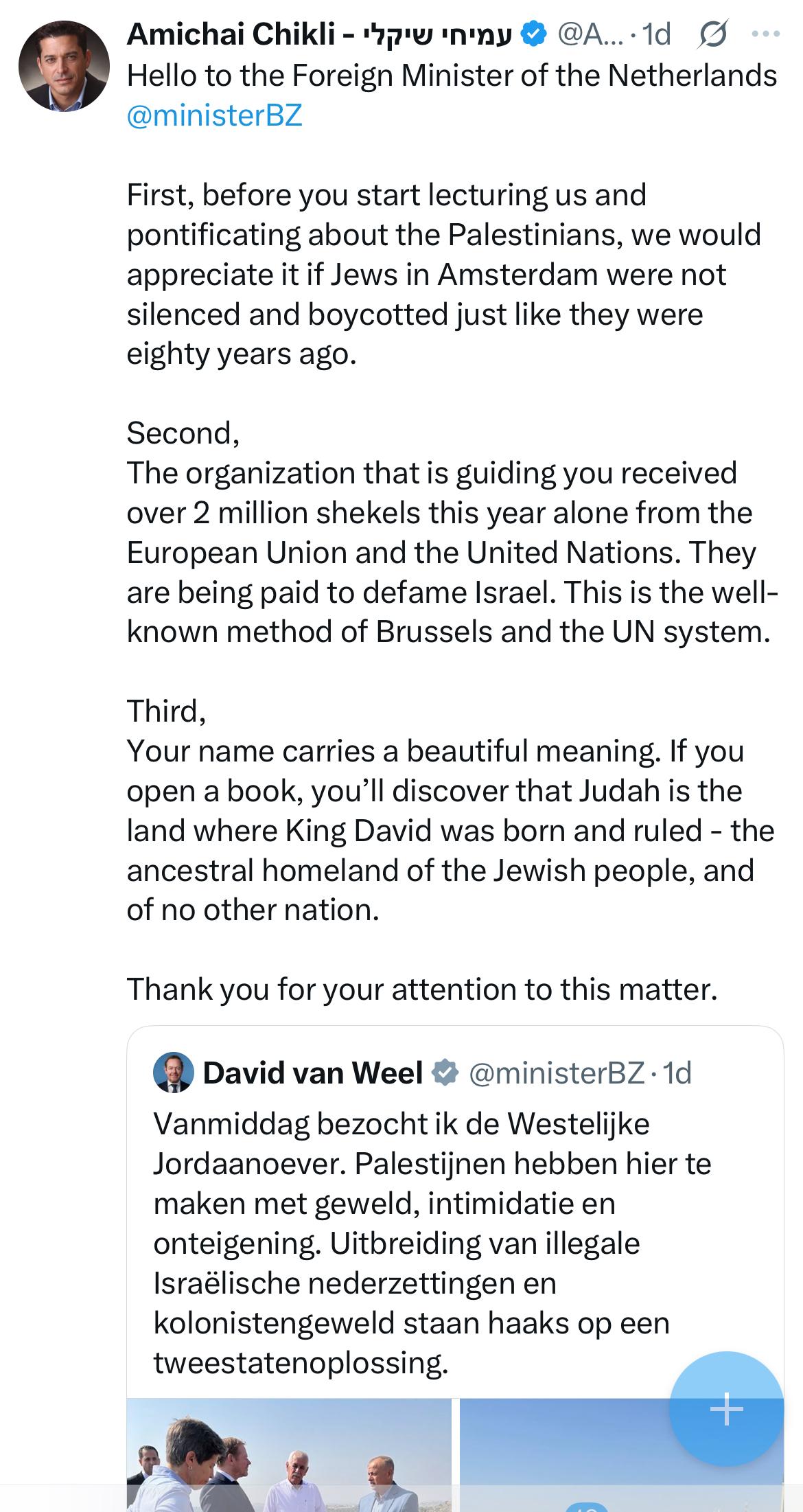
Task: Click the blue @ministerBZ mention link
Action: point(214,115)
